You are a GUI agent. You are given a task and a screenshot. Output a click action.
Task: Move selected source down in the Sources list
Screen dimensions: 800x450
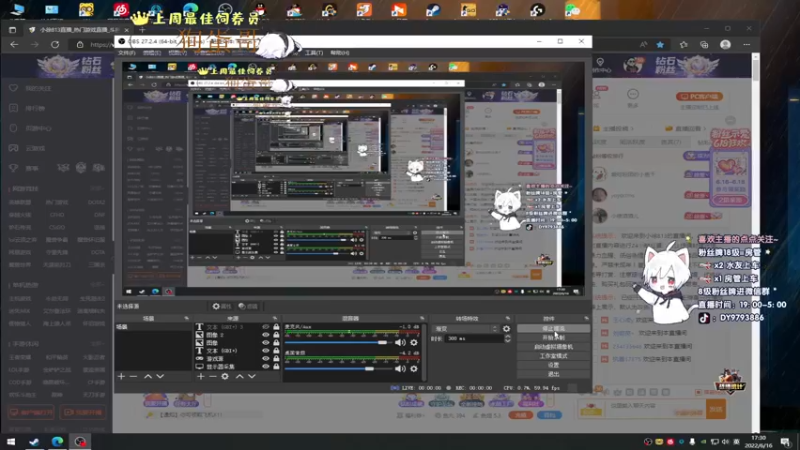[x=252, y=377]
